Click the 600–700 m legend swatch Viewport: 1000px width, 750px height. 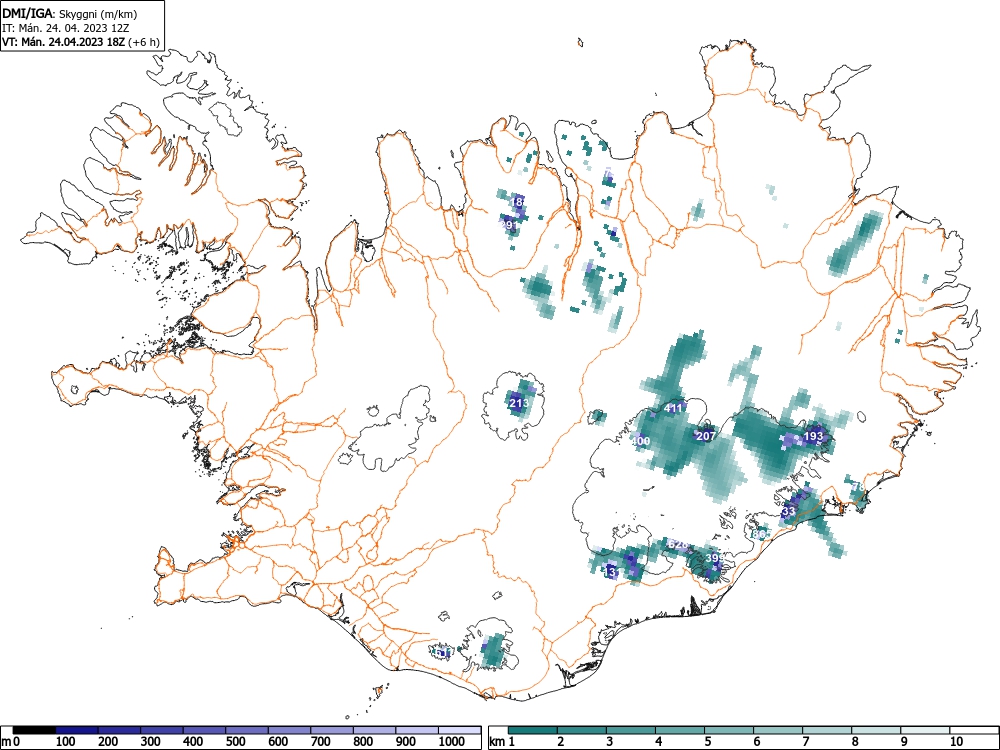[x=290, y=730]
